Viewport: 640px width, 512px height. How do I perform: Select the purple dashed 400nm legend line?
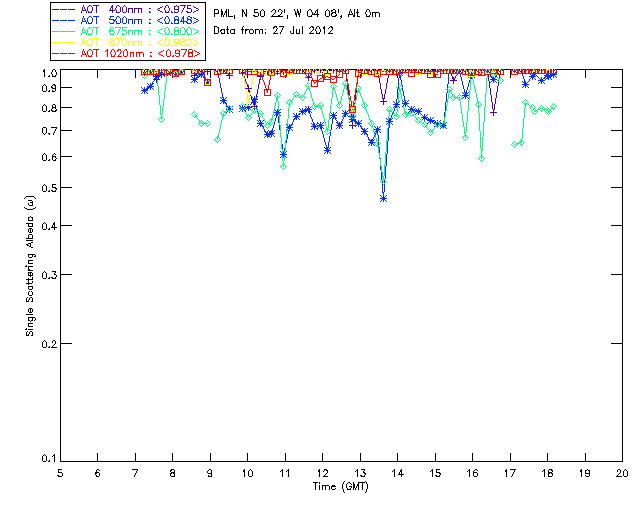[64, 9]
